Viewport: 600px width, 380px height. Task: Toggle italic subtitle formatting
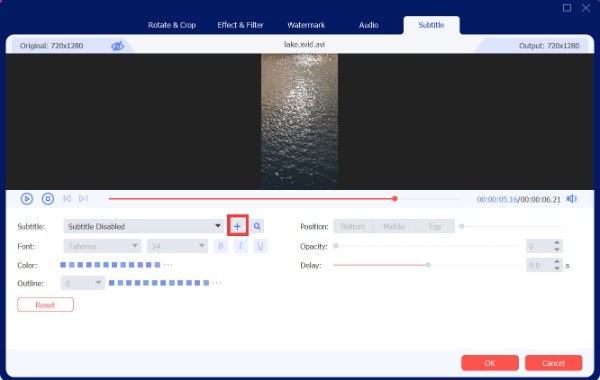point(240,246)
